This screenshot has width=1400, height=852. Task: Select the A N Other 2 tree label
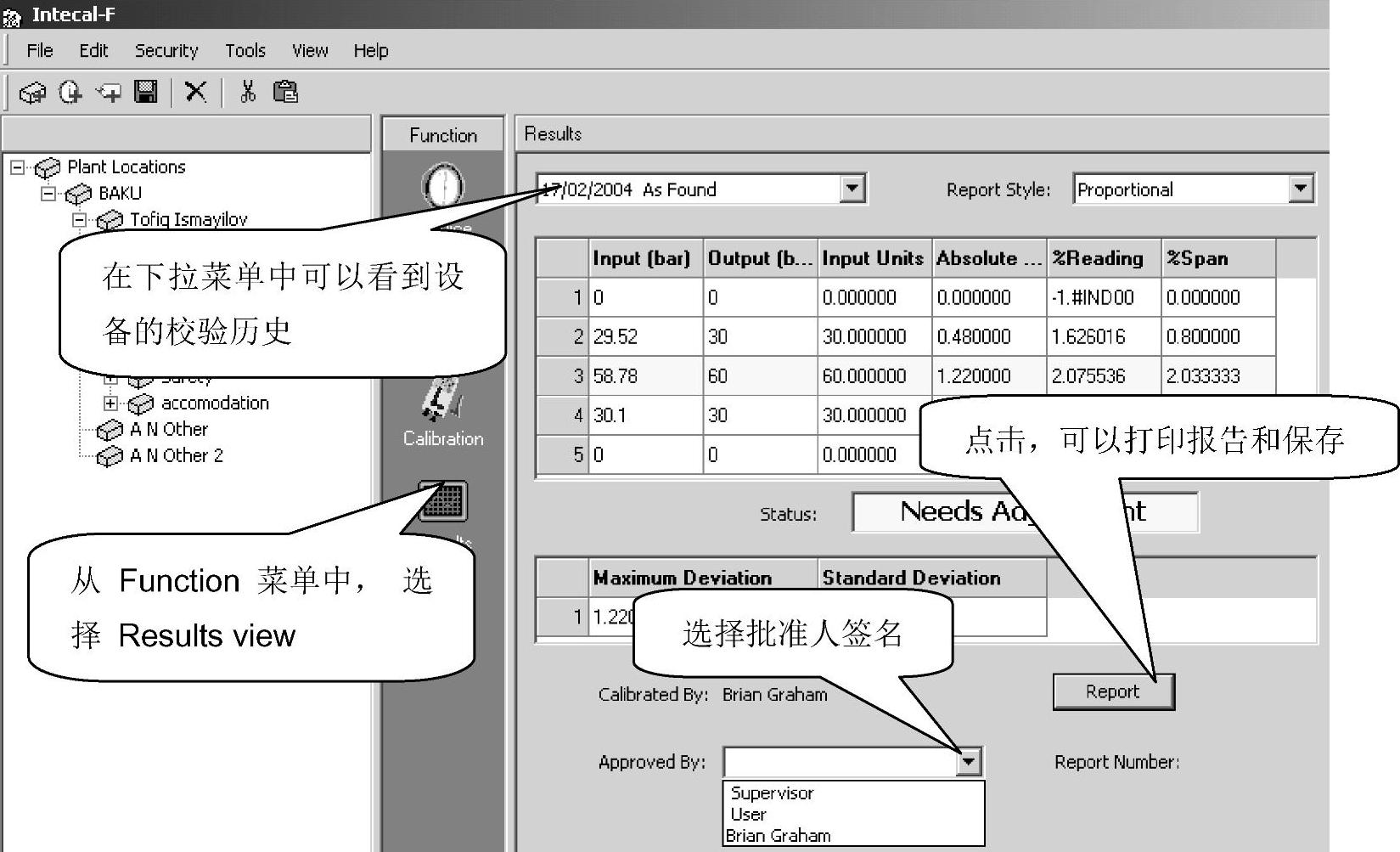[177, 456]
